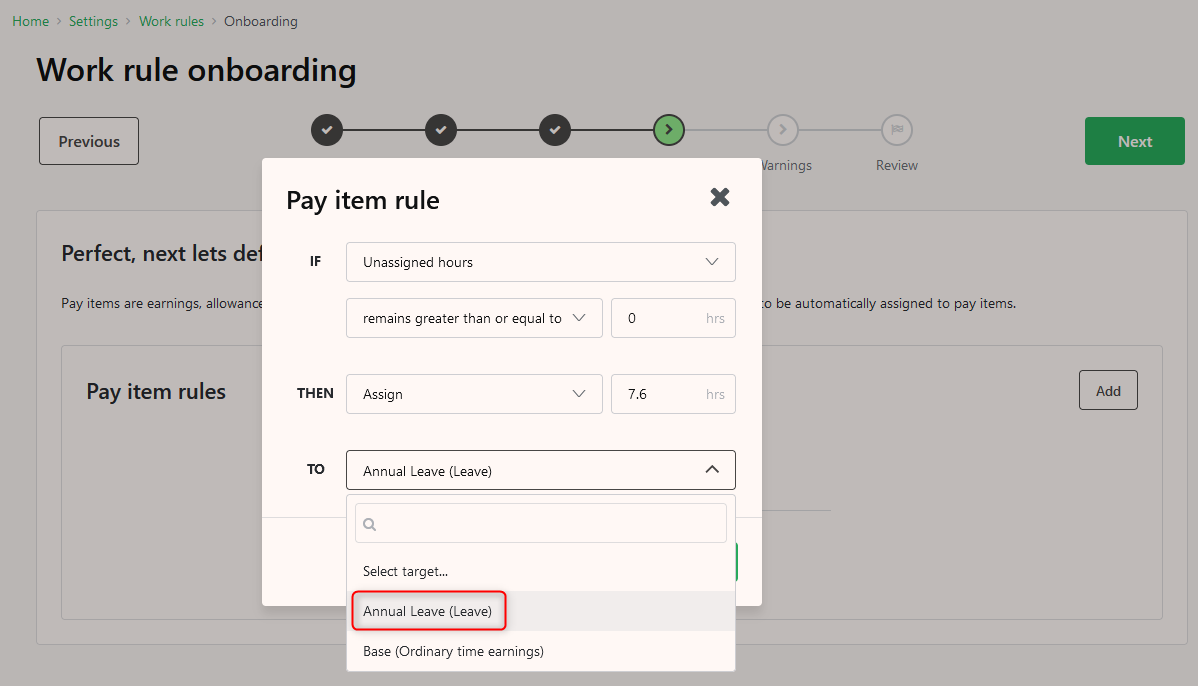1198x686 pixels.
Task: Click the Next button
Action: (1135, 141)
